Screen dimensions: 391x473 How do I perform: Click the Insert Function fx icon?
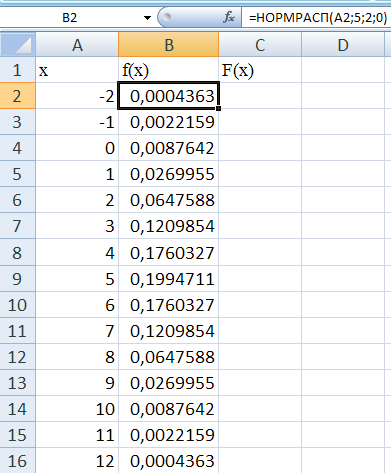(x=229, y=17)
